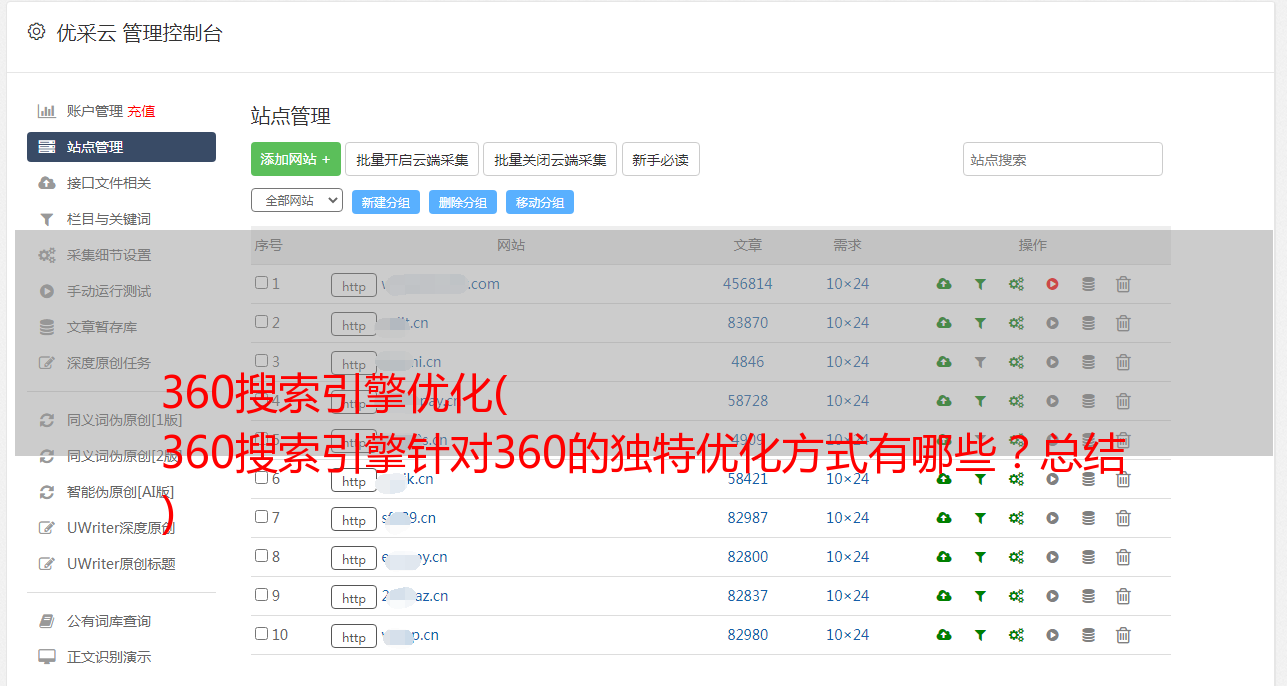The height and width of the screenshot is (686, 1287).
Task: Click the cloud upload icon in row 7
Action: [x=944, y=518]
